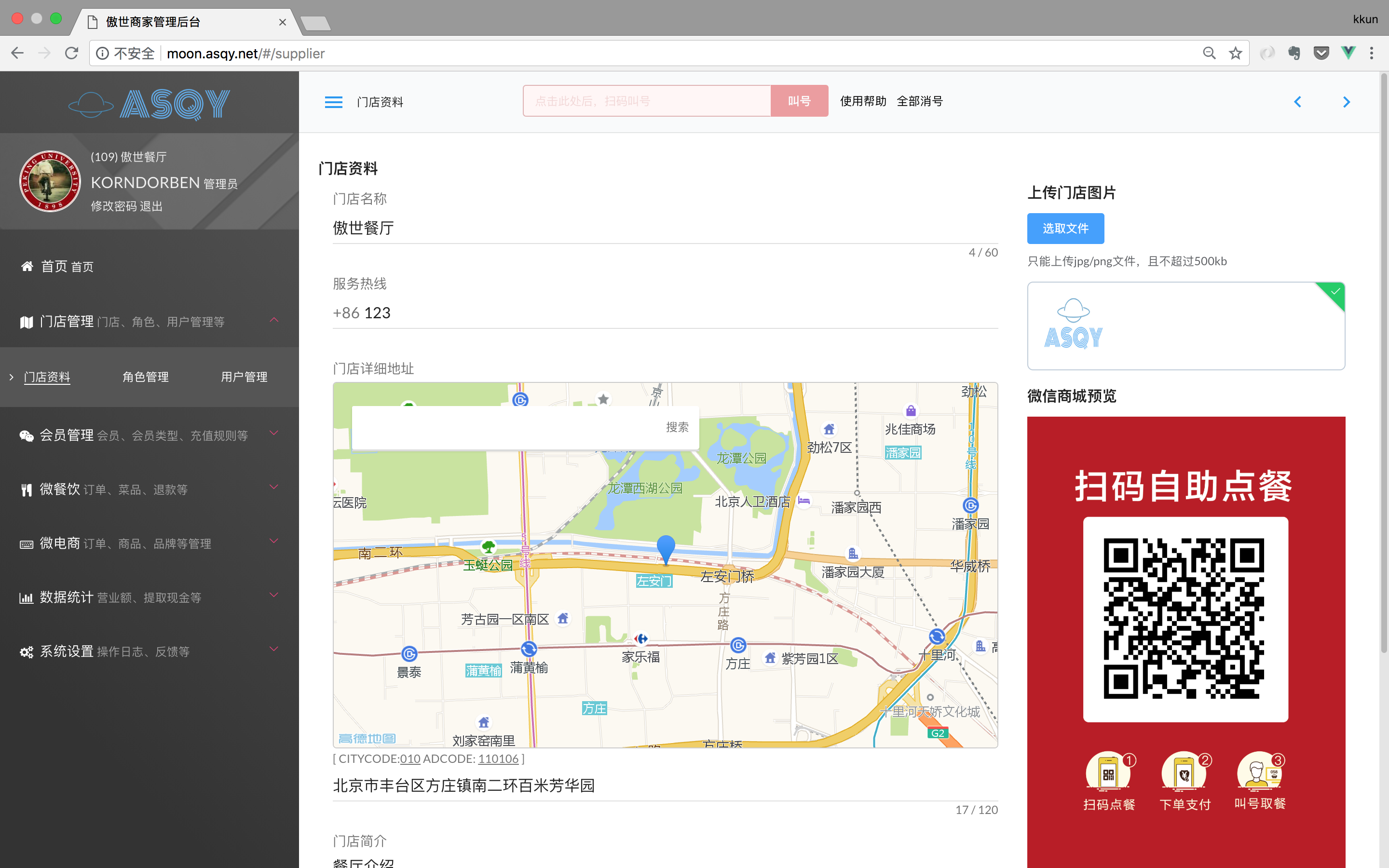Click the Peking University avatar image
Image resolution: width=1389 pixels, height=868 pixels.
pyautogui.click(x=50, y=181)
